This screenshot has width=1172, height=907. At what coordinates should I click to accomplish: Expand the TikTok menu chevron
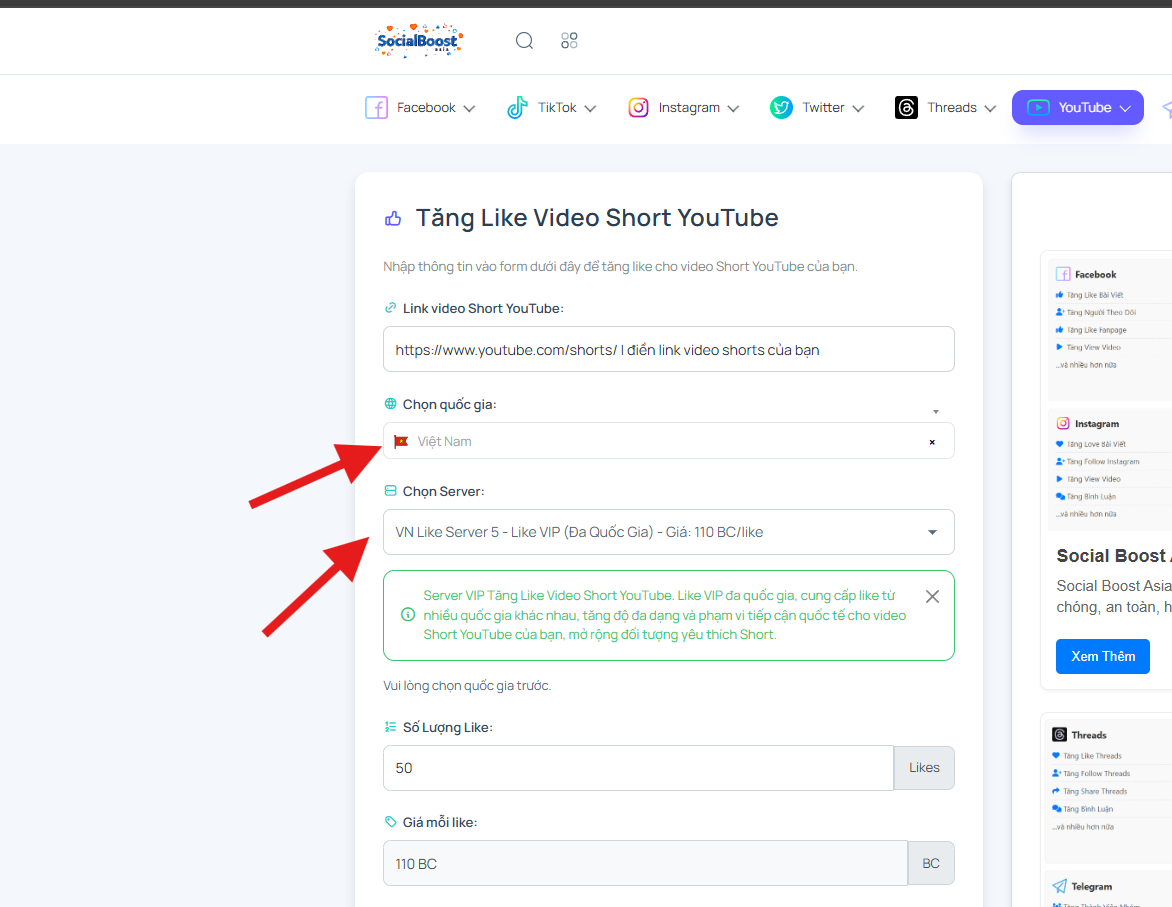coord(590,108)
